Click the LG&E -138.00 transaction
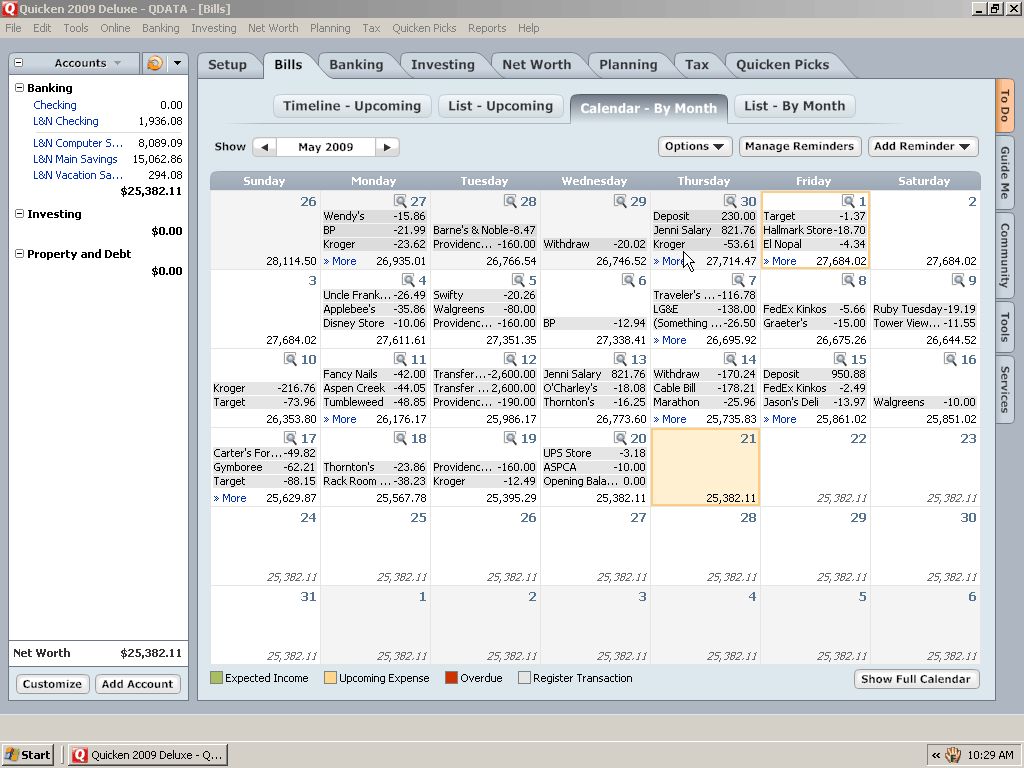1024x768 pixels. pos(704,309)
